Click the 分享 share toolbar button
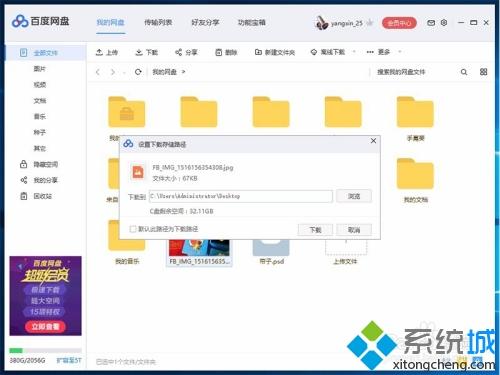The height and width of the screenshot is (375, 500). click(x=186, y=52)
